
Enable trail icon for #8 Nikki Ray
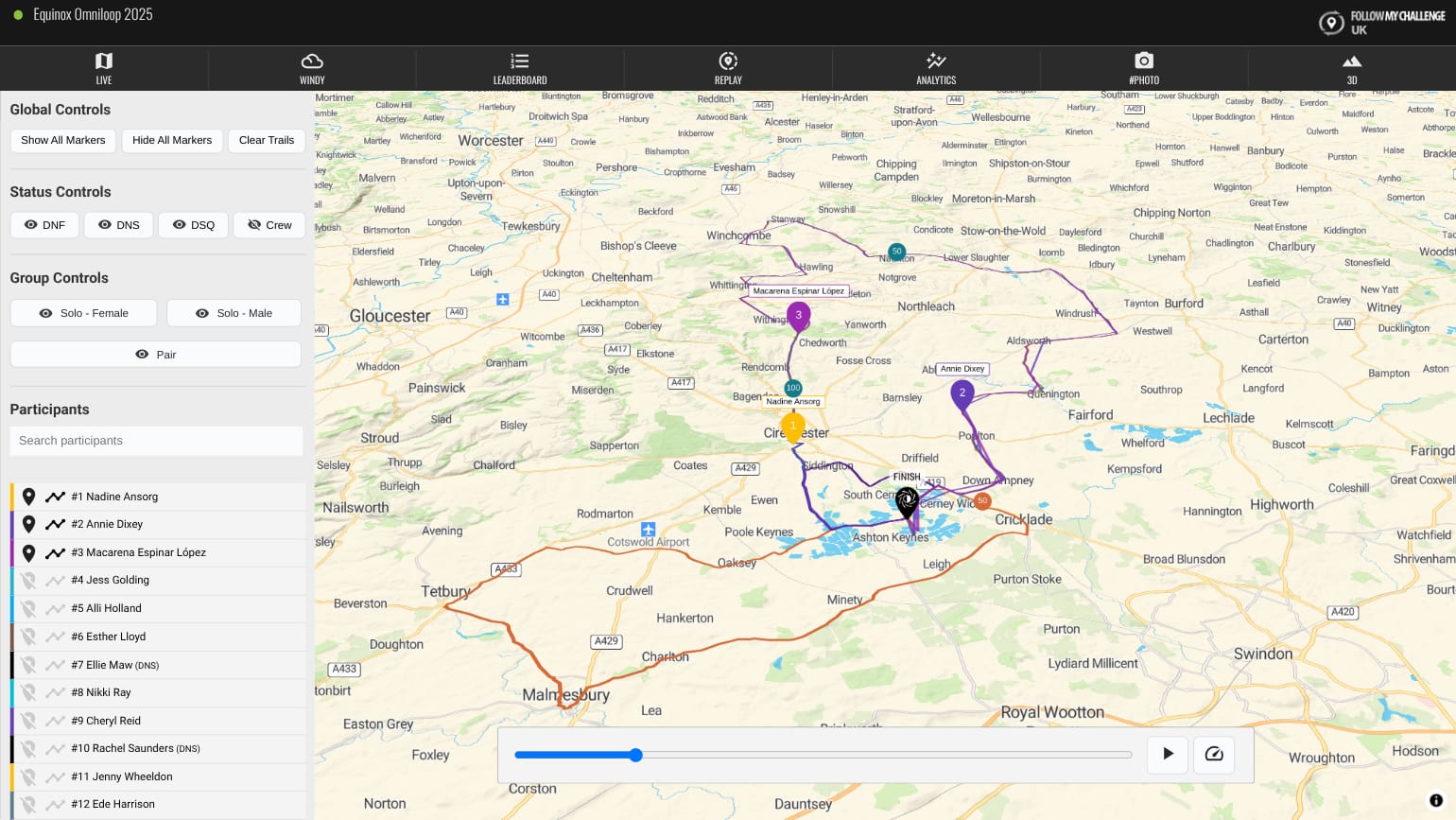pyautogui.click(x=55, y=692)
